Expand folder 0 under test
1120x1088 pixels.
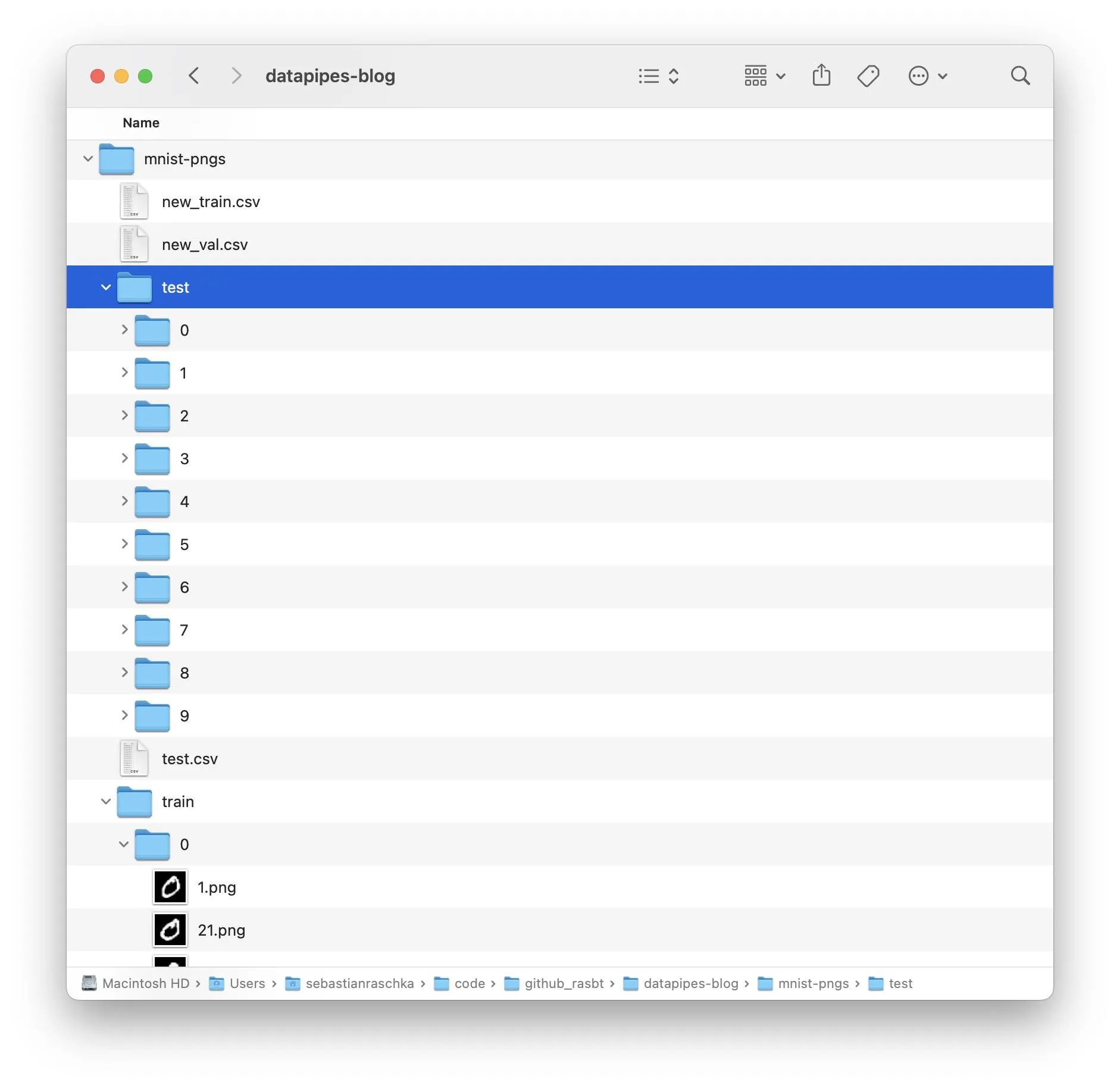coord(124,330)
